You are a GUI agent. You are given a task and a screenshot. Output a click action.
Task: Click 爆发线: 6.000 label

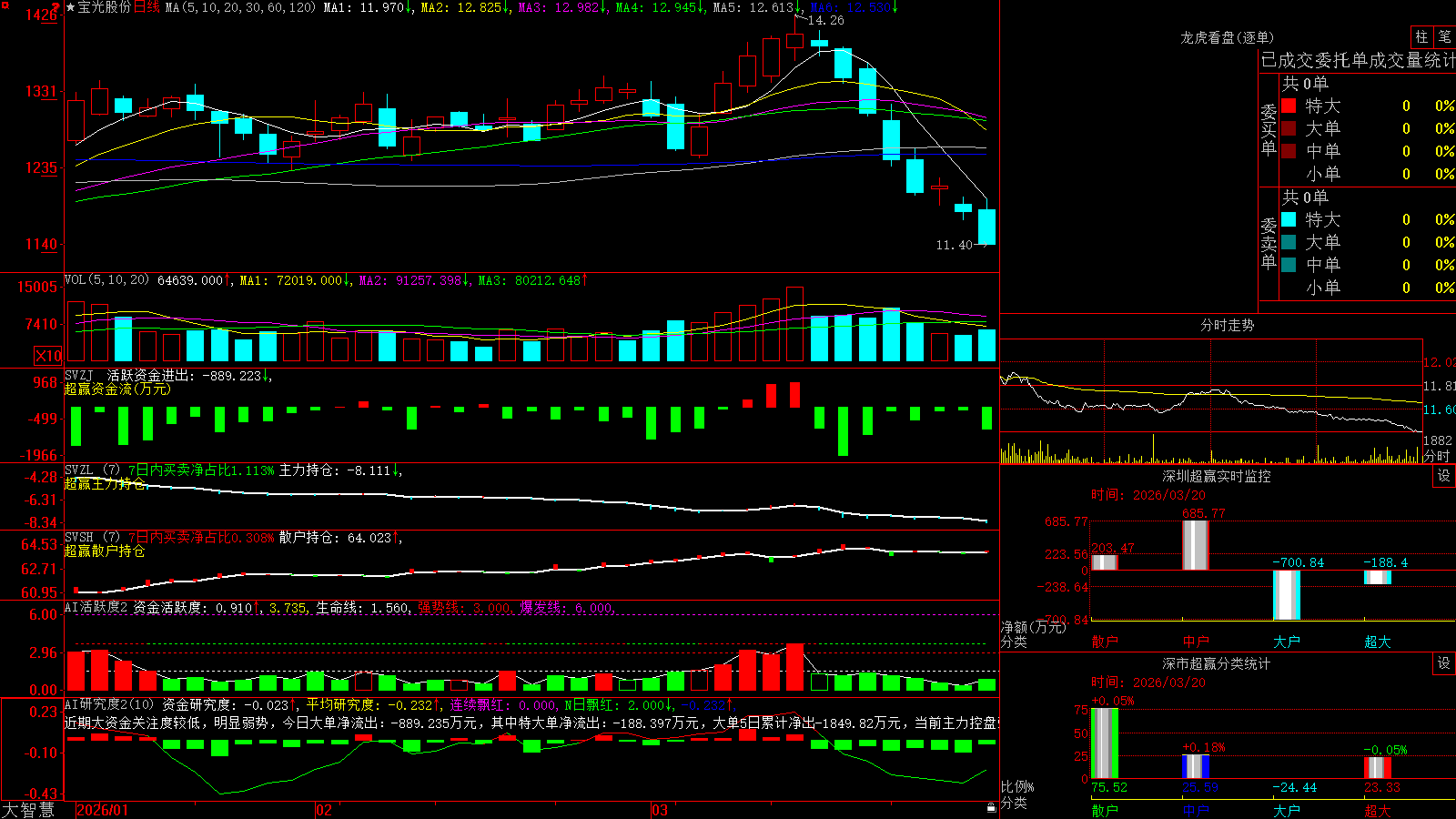[x=566, y=607]
